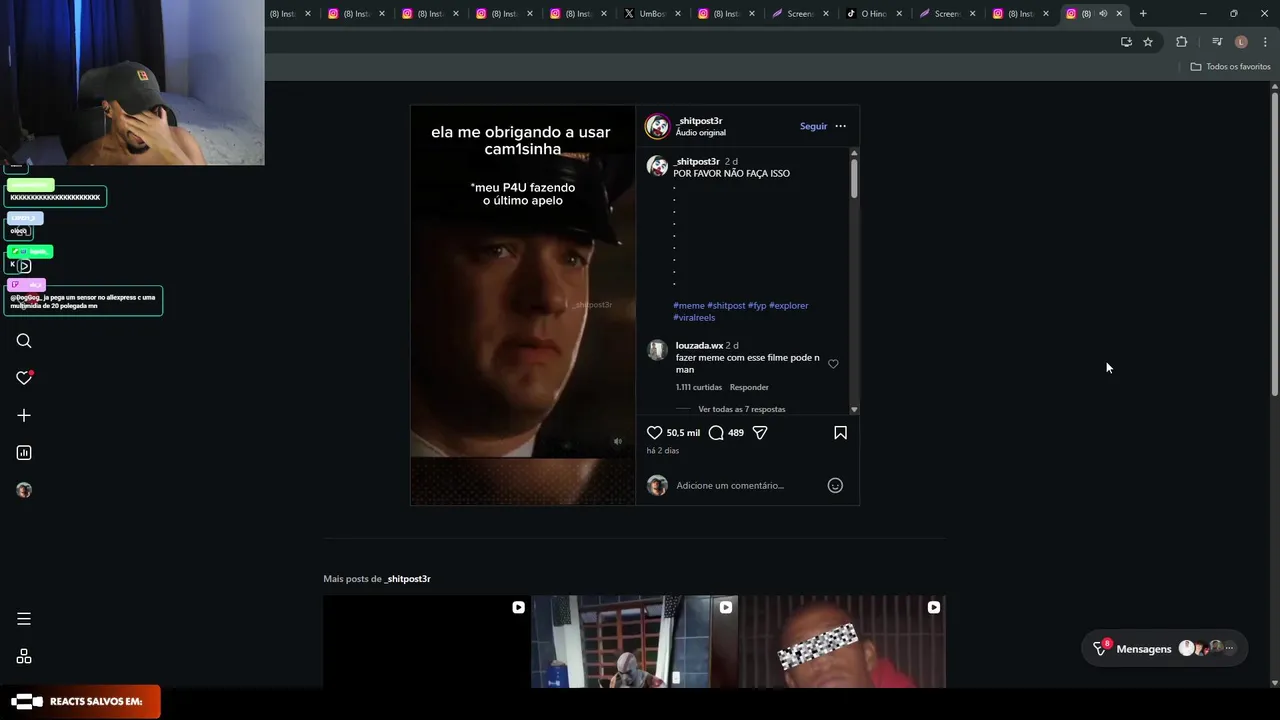Open the hamburger More menu in sidebar
The image size is (1280, 720).
pos(24,619)
